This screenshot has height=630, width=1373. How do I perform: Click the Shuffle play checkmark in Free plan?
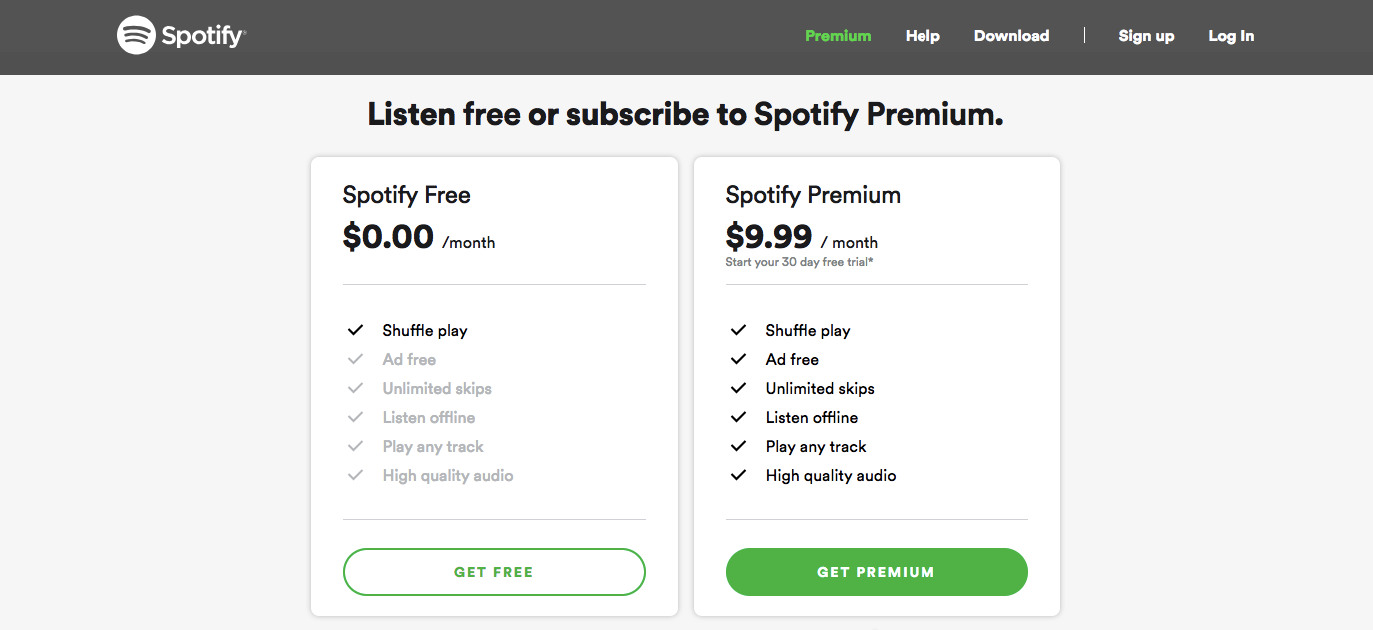pos(355,330)
